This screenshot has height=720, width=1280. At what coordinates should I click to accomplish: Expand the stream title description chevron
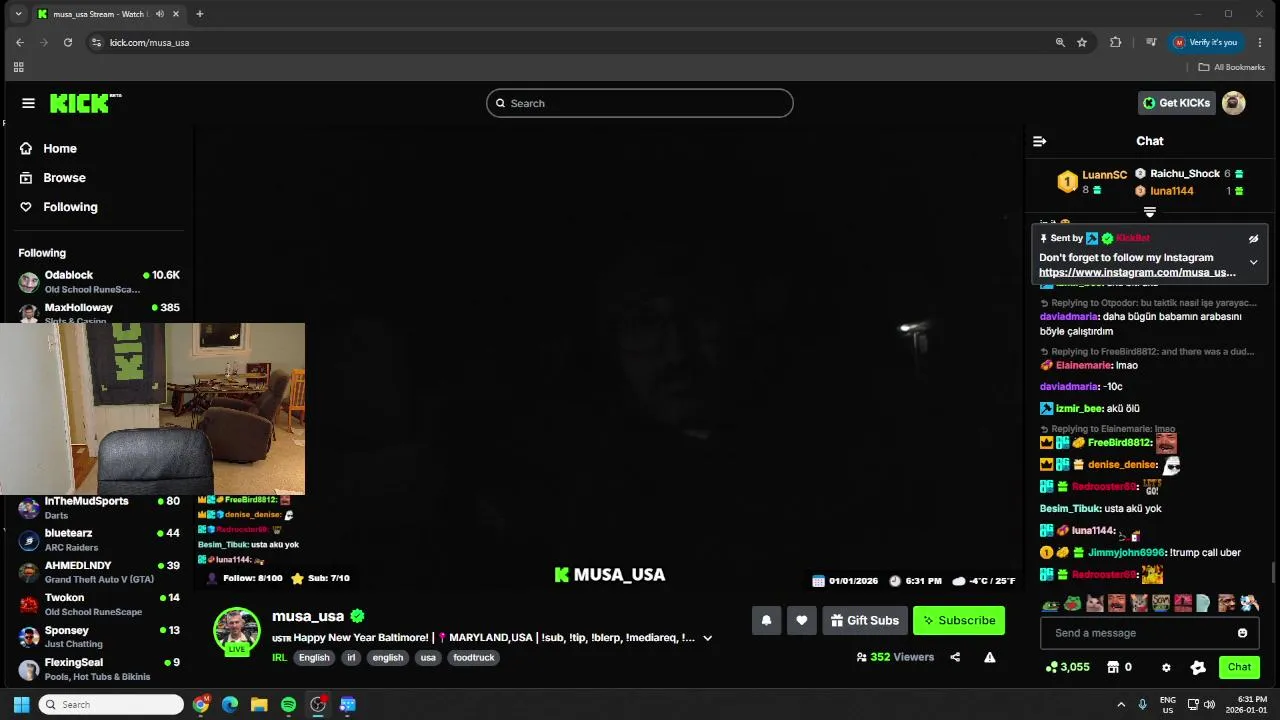click(707, 638)
